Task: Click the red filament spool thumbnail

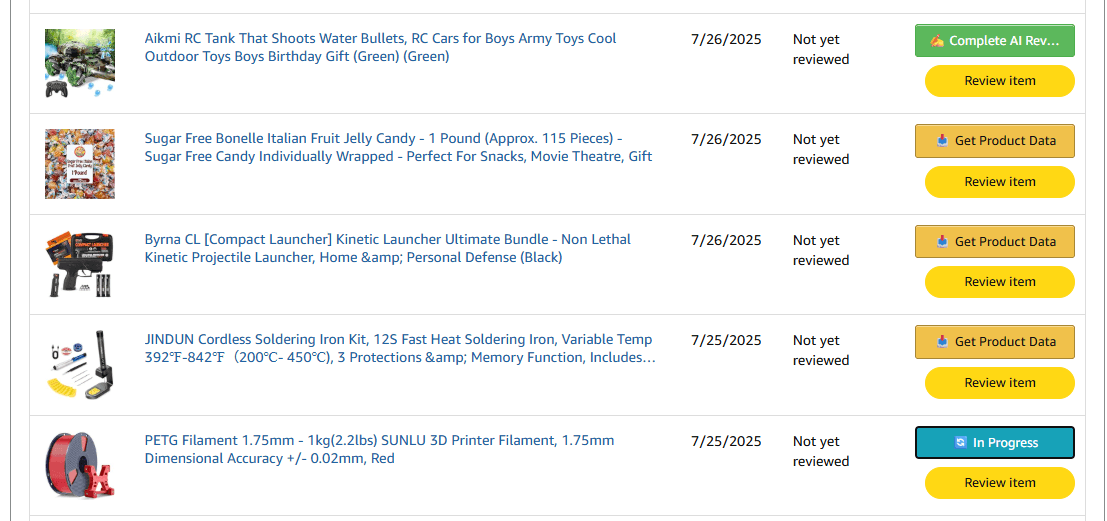Action: pos(80,465)
